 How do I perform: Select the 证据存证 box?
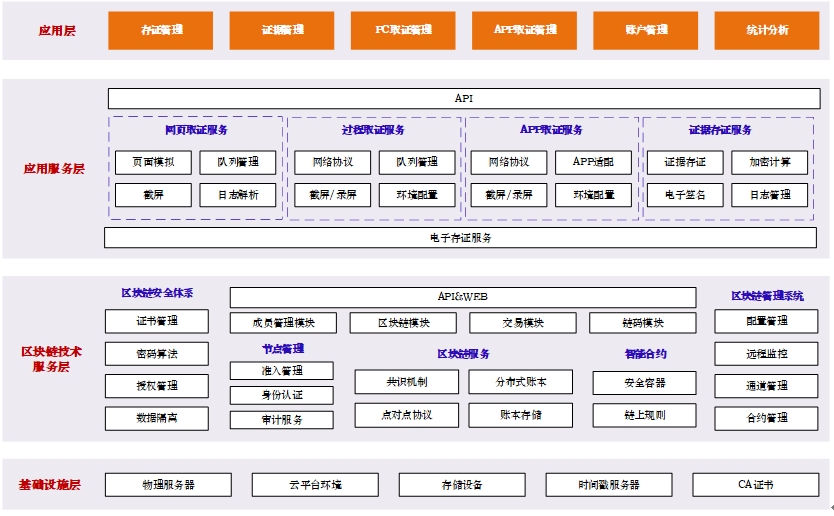click(x=685, y=162)
